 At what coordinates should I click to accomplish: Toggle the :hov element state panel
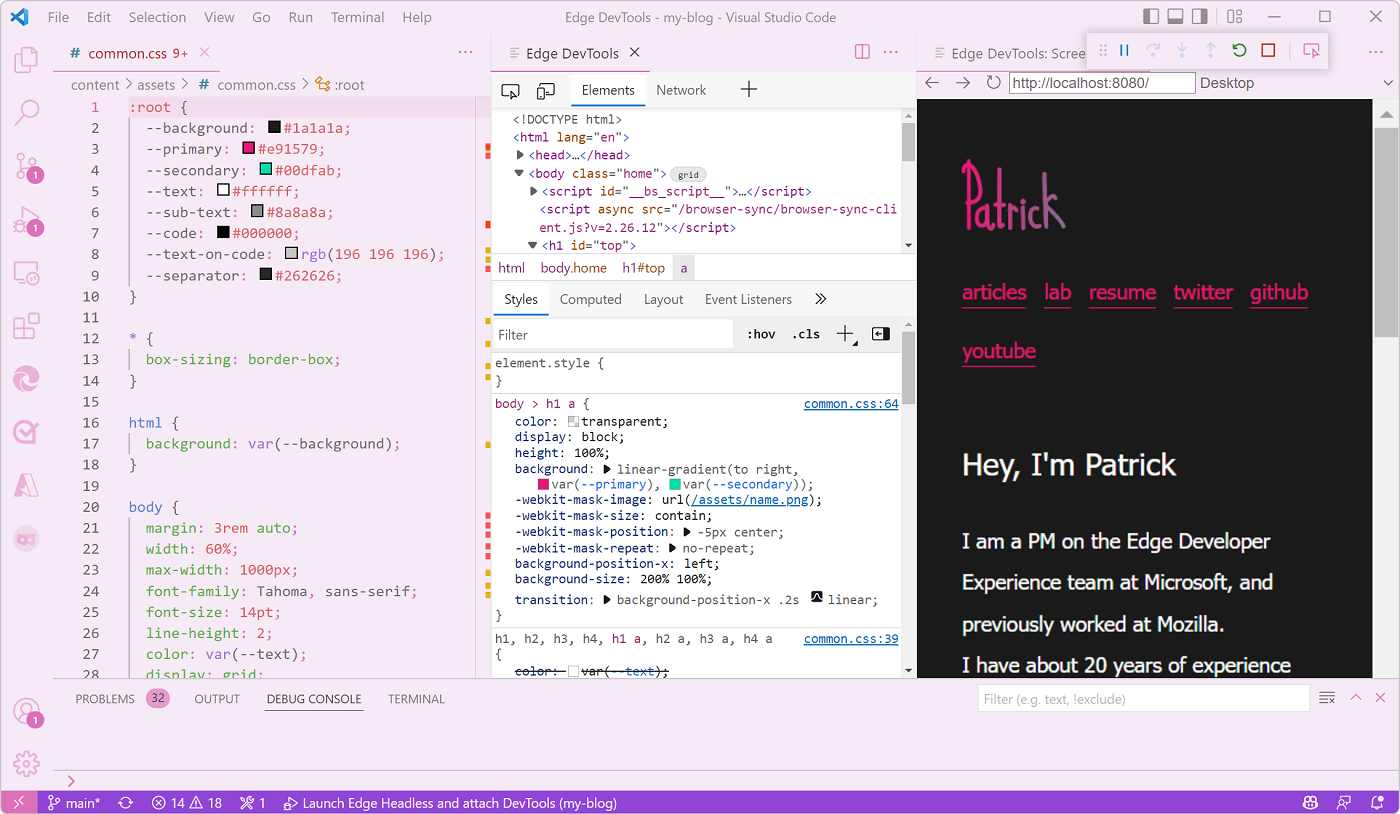click(x=761, y=334)
